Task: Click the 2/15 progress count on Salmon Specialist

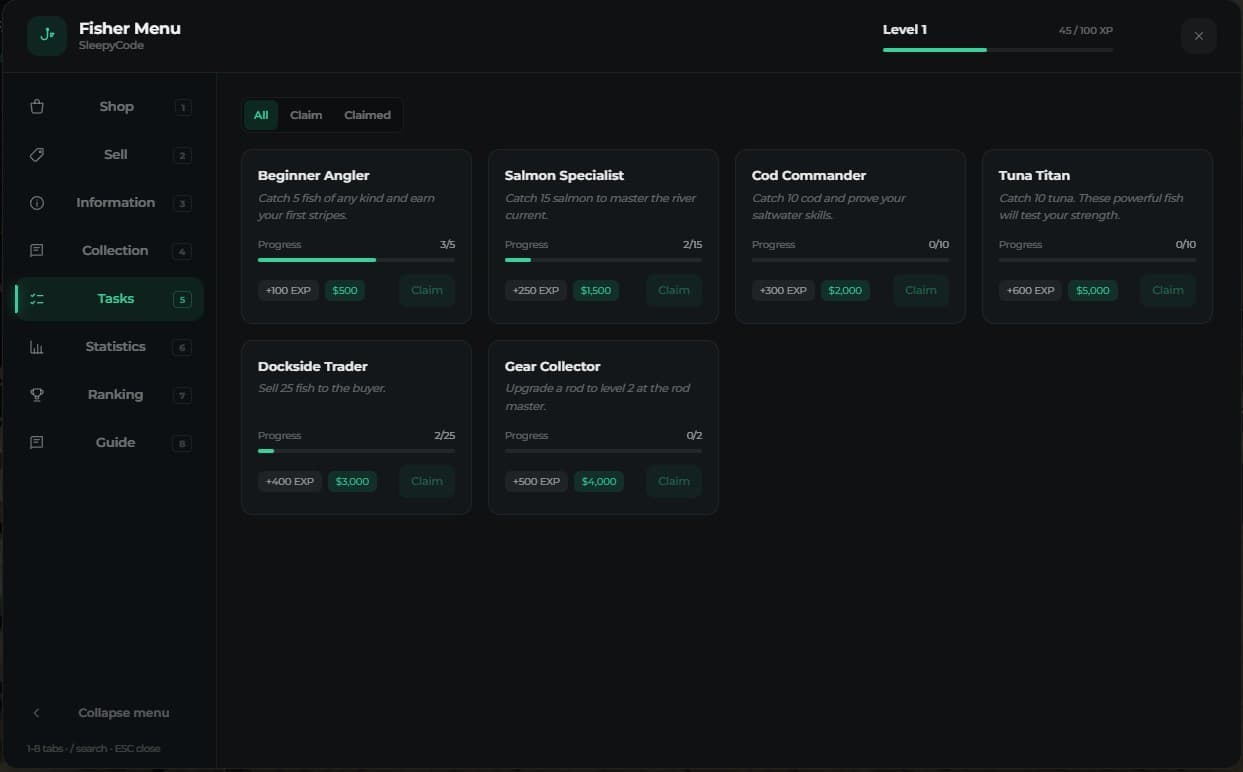Action: pyautogui.click(x=692, y=244)
